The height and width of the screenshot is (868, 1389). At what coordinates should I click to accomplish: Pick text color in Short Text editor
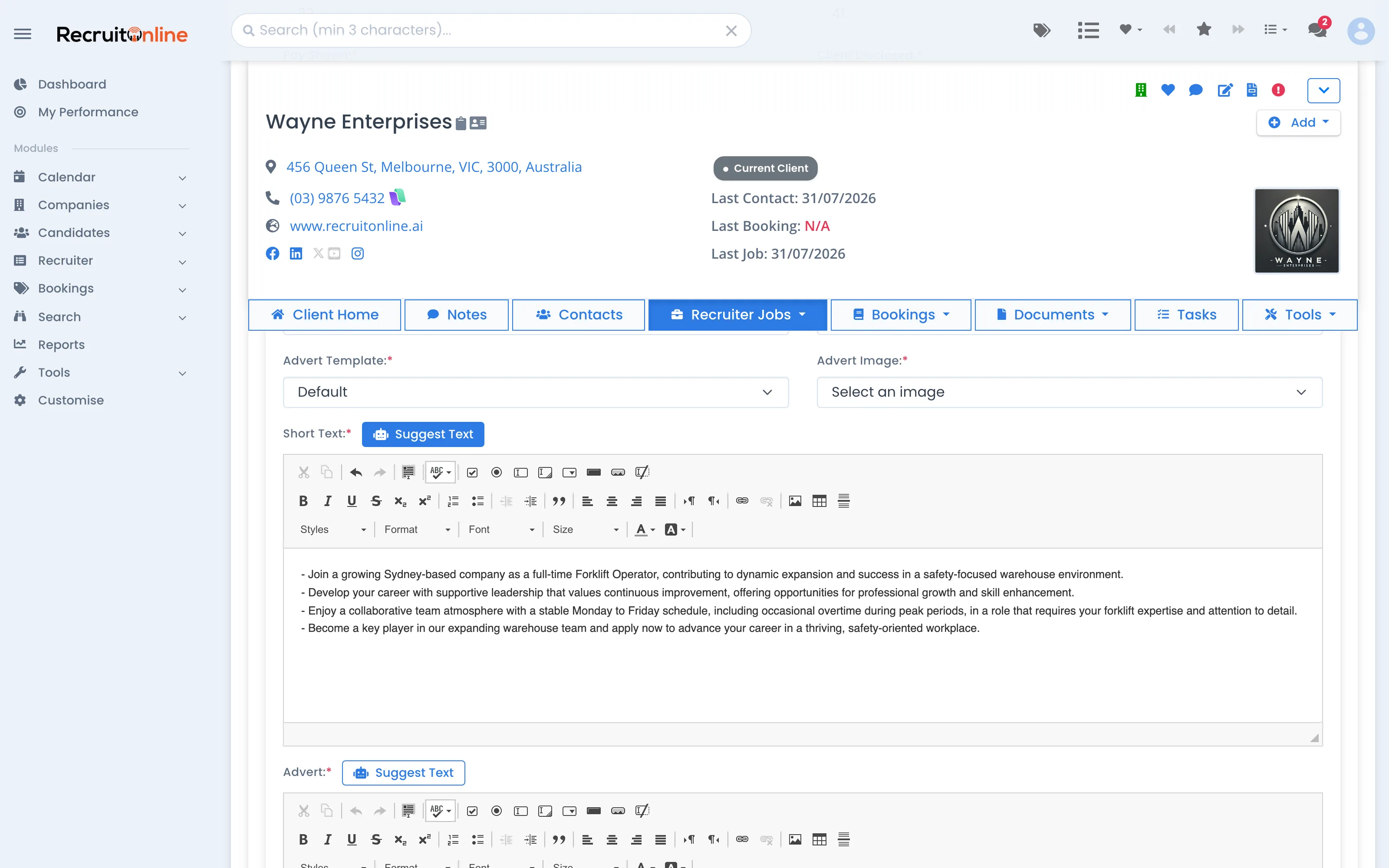pyautogui.click(x=645, y=529)
